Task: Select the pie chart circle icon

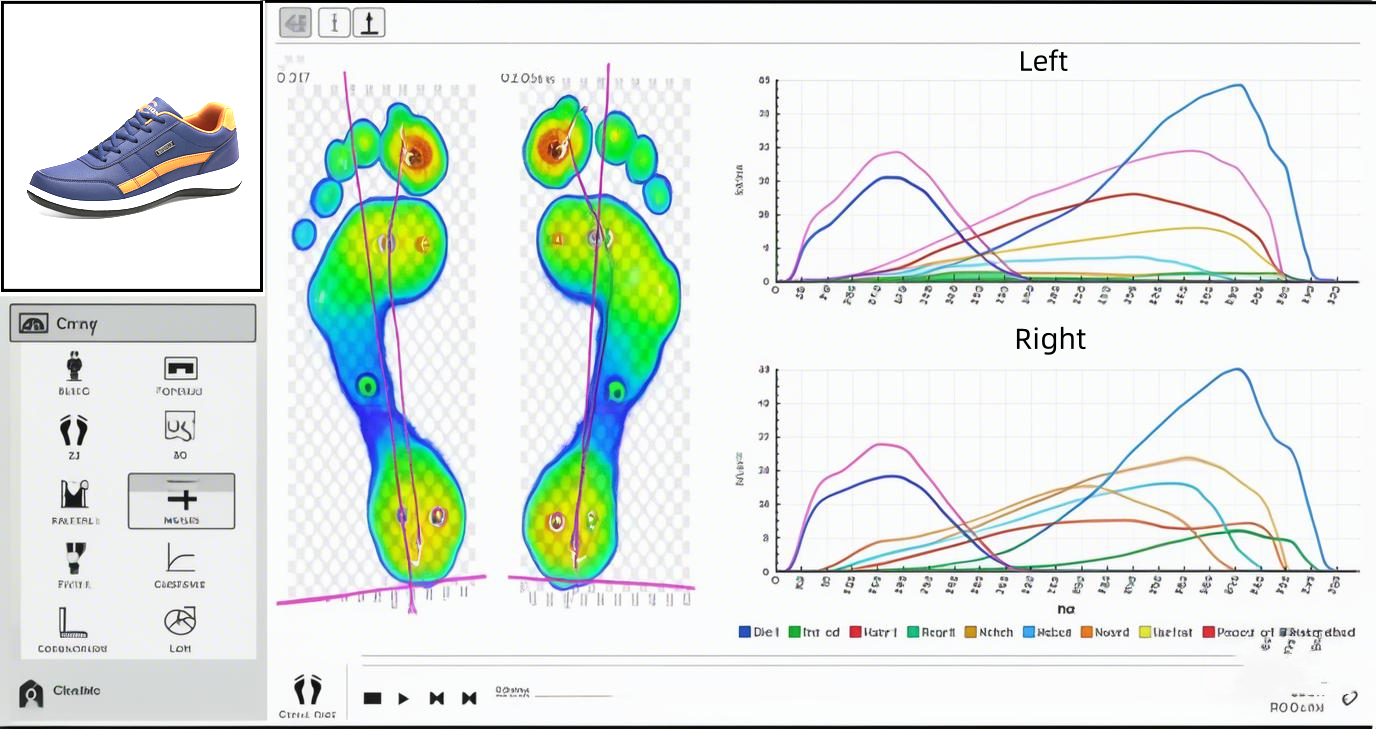Action: point(180,622)
